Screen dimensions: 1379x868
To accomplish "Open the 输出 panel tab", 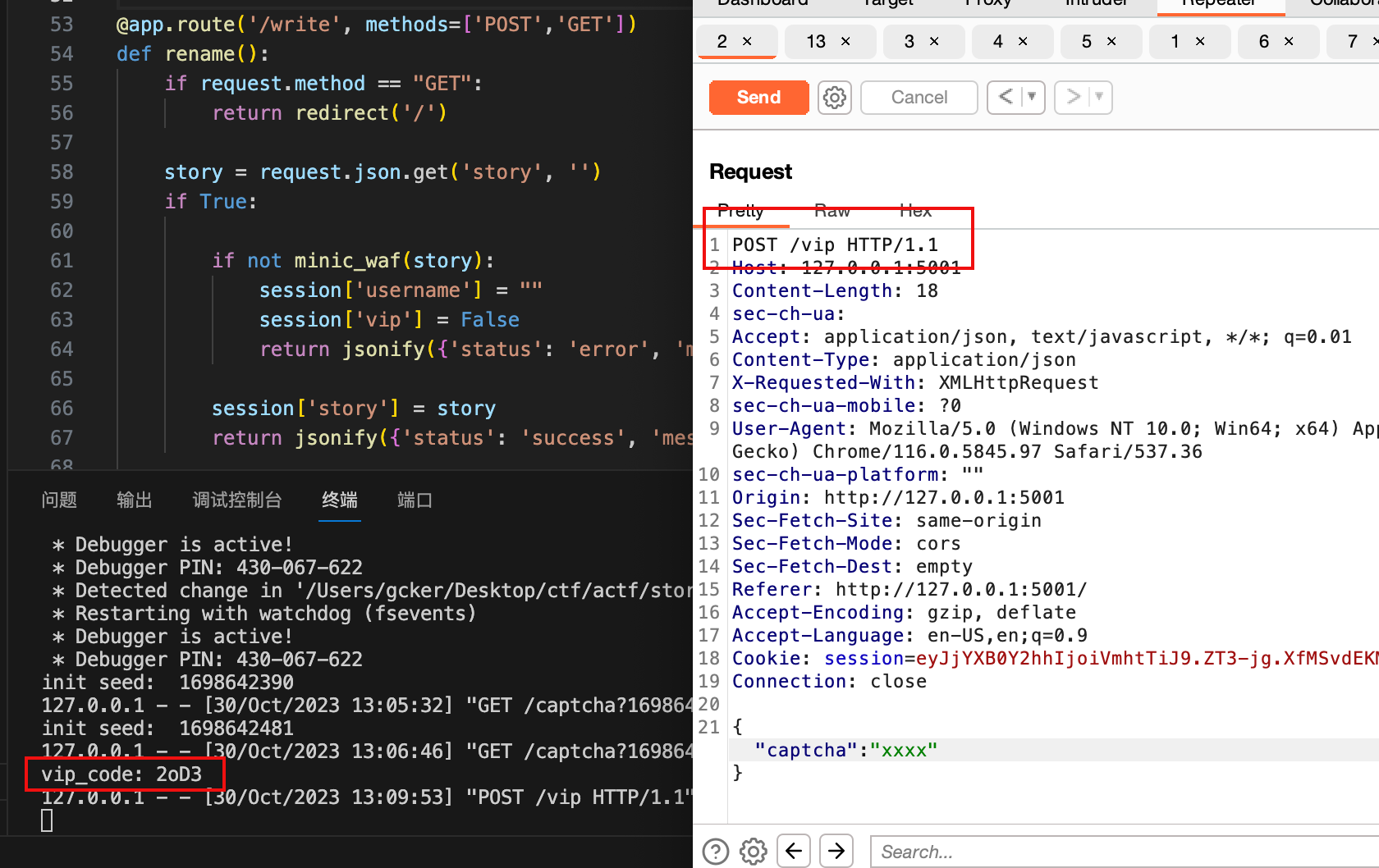I will tap(135, 500).
